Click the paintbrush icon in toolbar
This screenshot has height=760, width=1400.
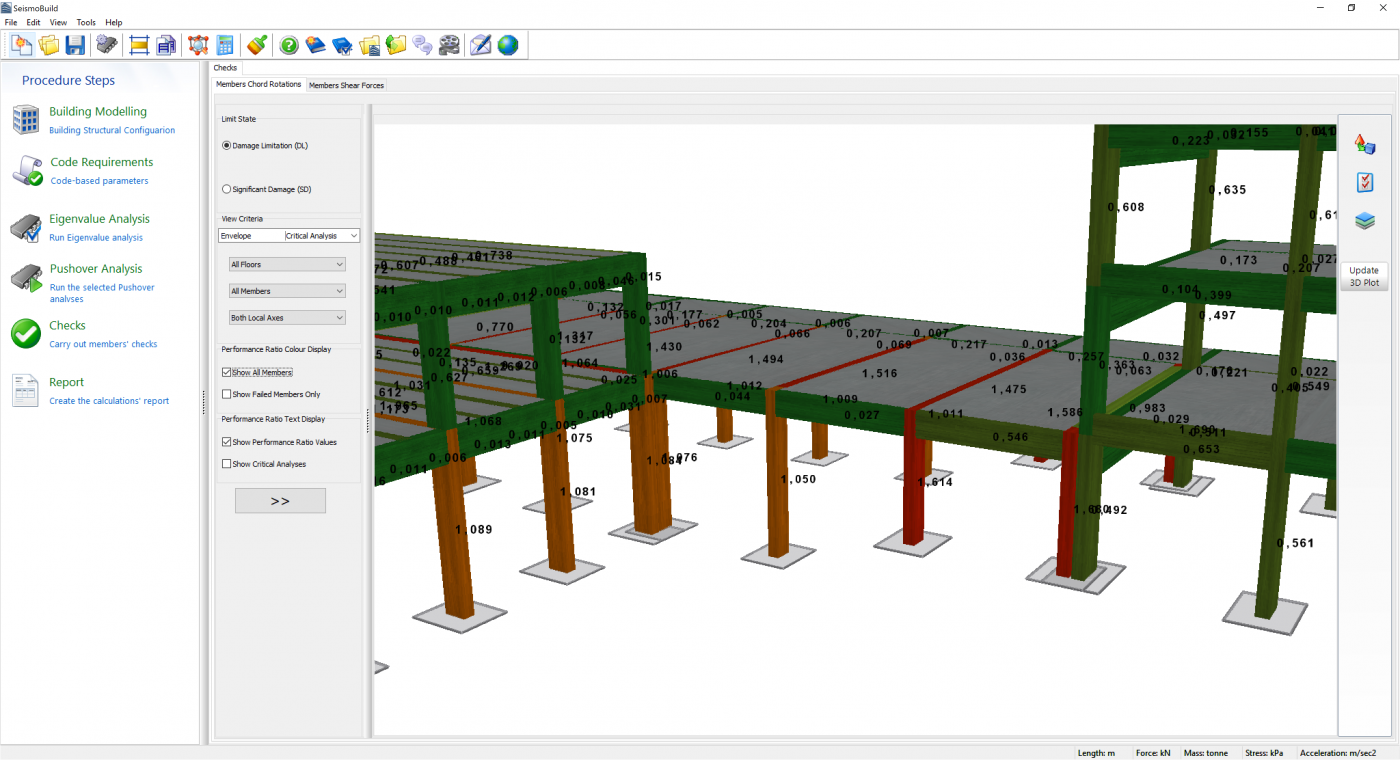[257, 45]
